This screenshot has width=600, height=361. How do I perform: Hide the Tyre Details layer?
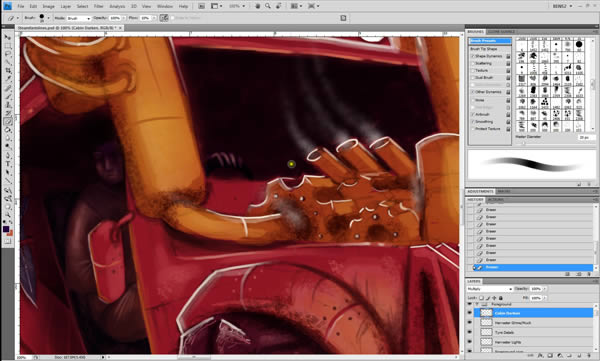tap(470, 332)
